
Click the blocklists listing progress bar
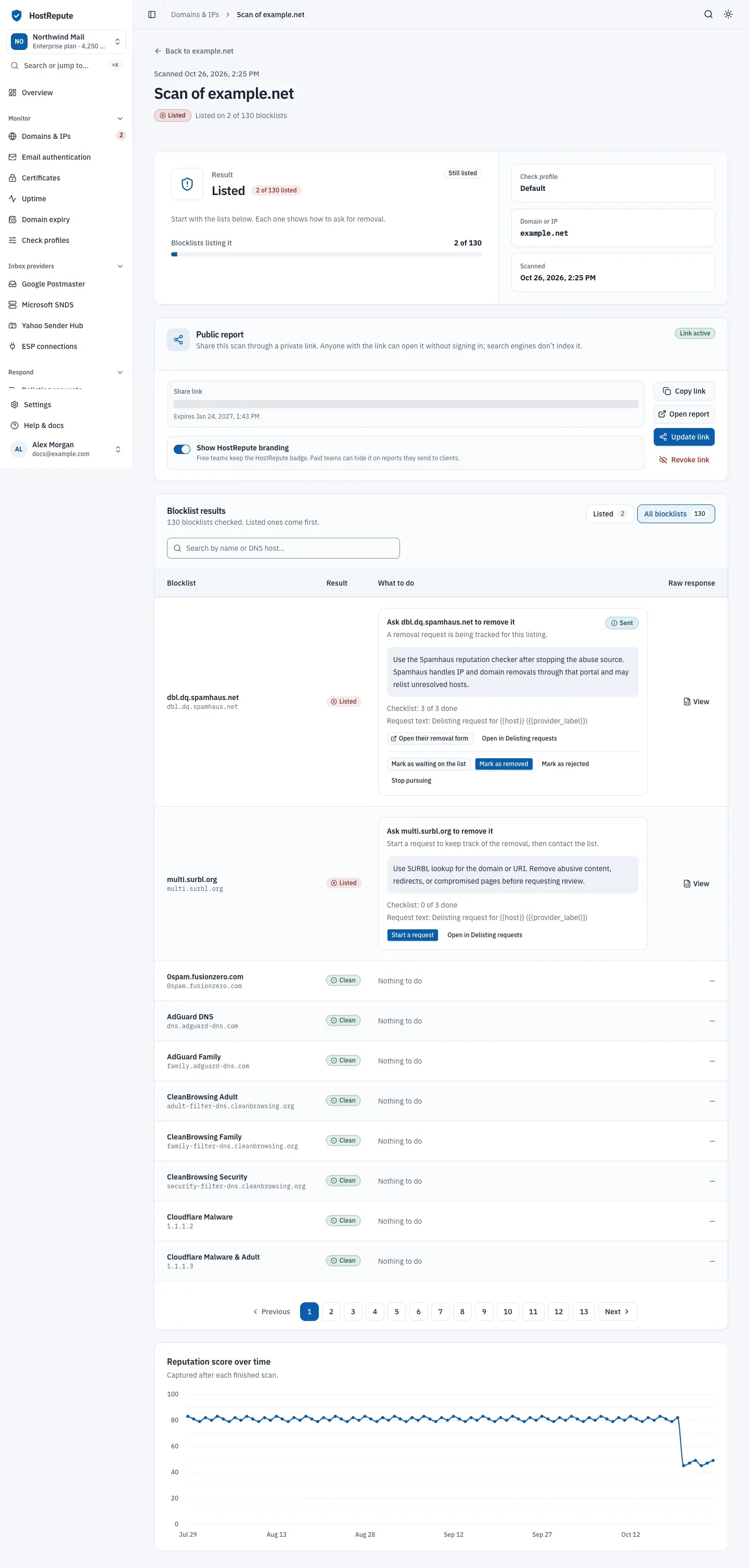coord(327,254)
